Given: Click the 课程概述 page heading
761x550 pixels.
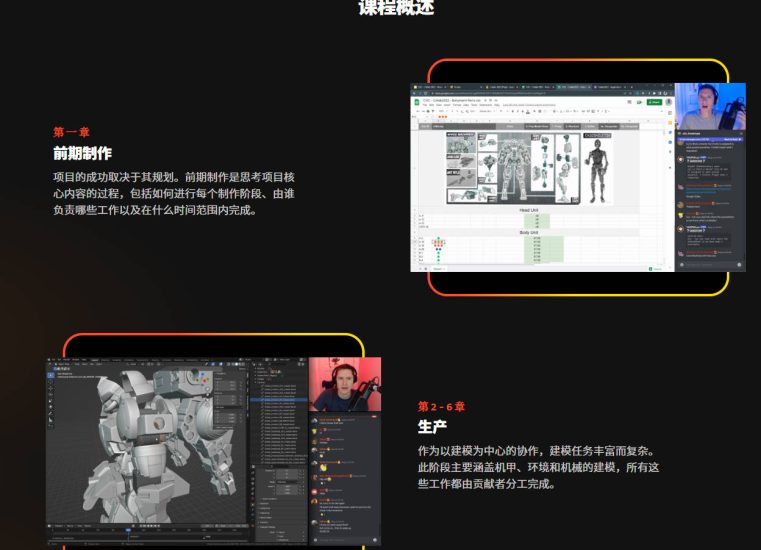Looking at the screenshot, I should (x=396, y=7).
